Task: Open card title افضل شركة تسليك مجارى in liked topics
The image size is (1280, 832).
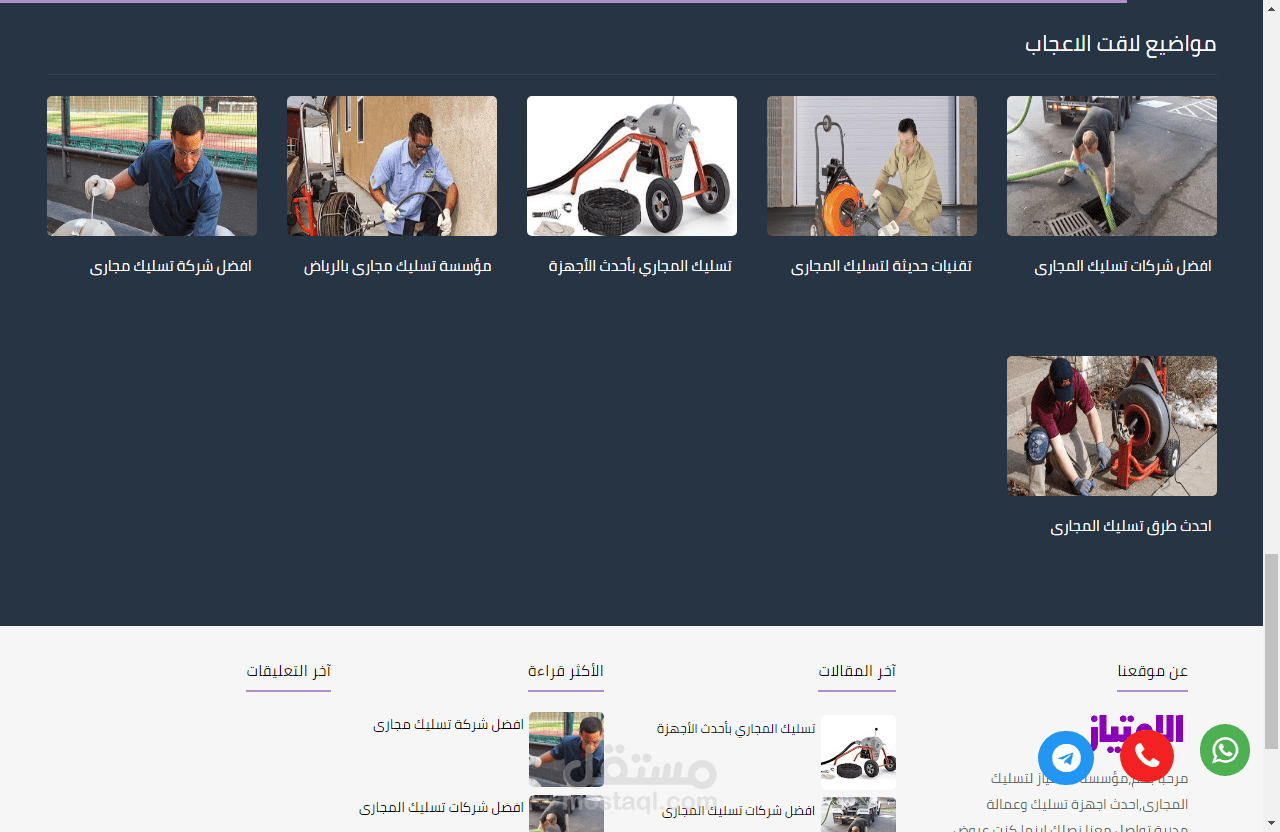Action: coord(171,267)
